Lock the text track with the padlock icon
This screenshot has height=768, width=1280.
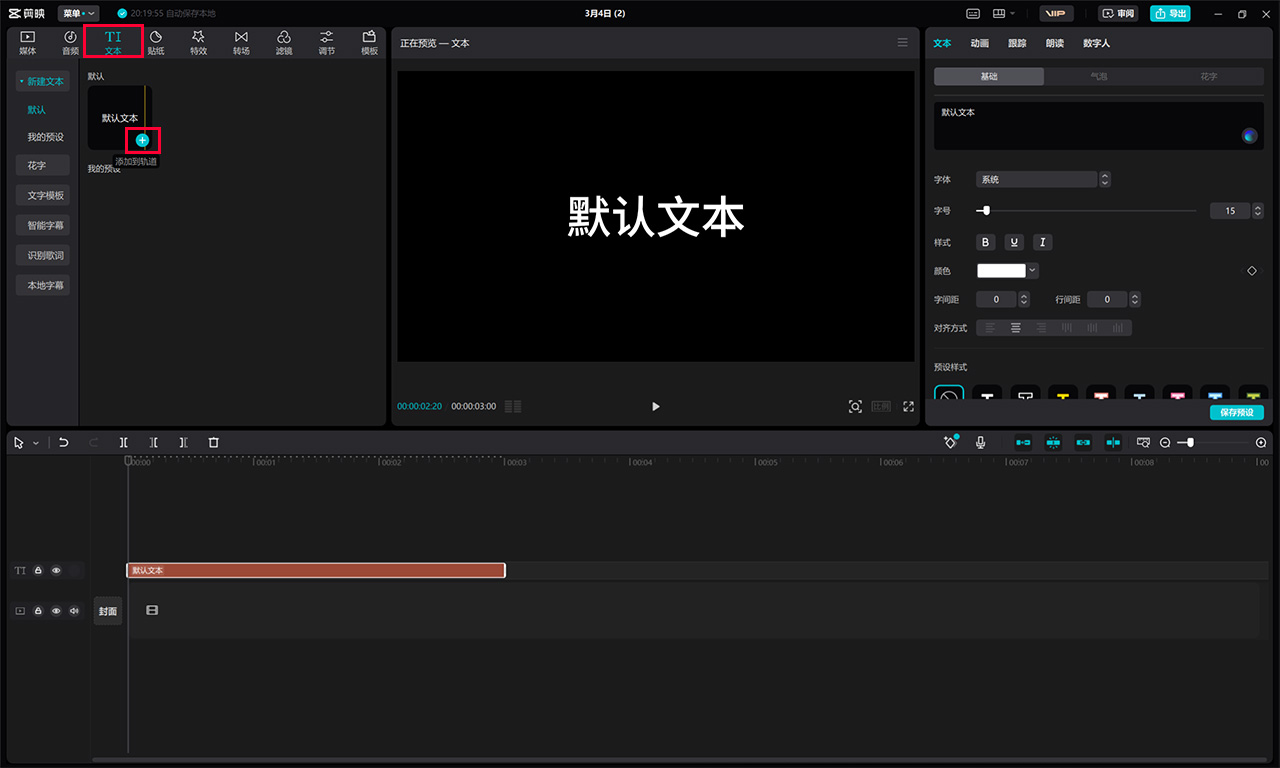(38, 570)
